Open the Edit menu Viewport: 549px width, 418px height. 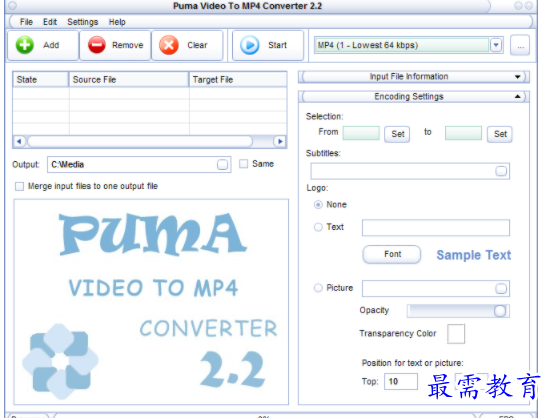pyautogui.click(x=50, y=22)
